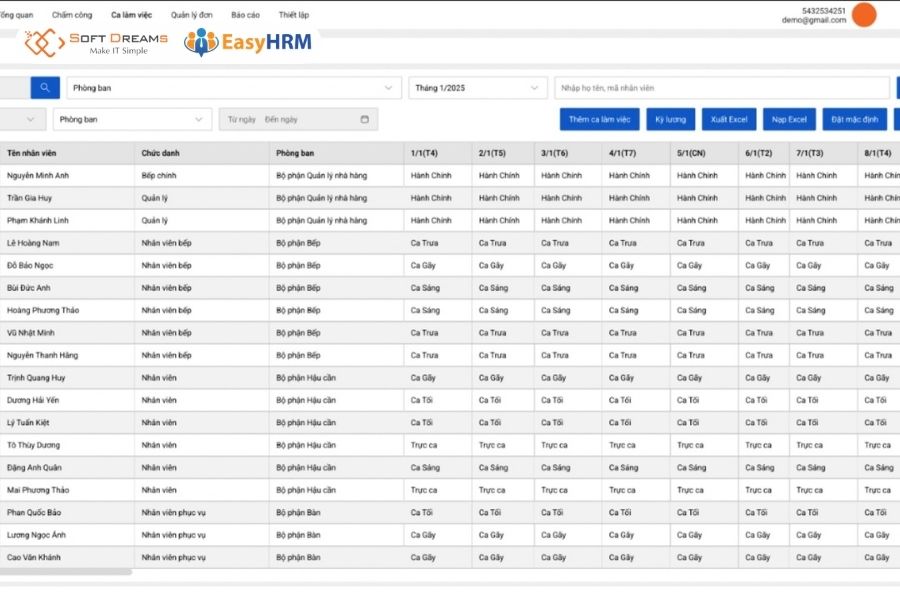The image size is (900, 600).
Task: Open the calendar icon in date range field
Action: click(x=364, y=119)
